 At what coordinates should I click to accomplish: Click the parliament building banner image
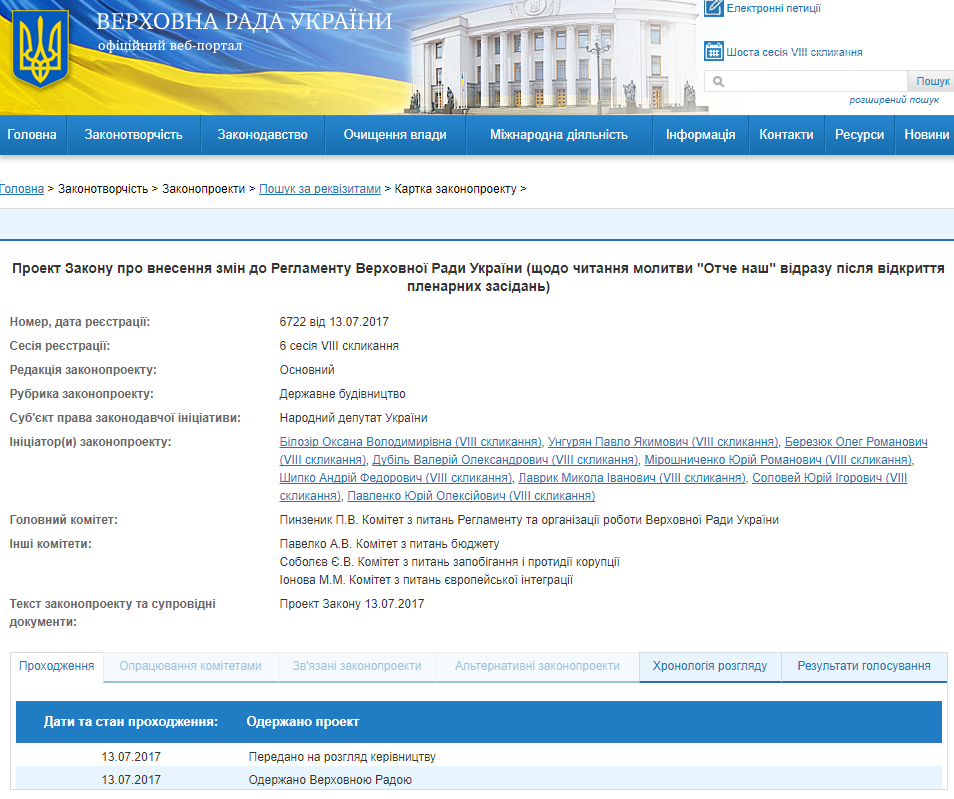point(553,58)
